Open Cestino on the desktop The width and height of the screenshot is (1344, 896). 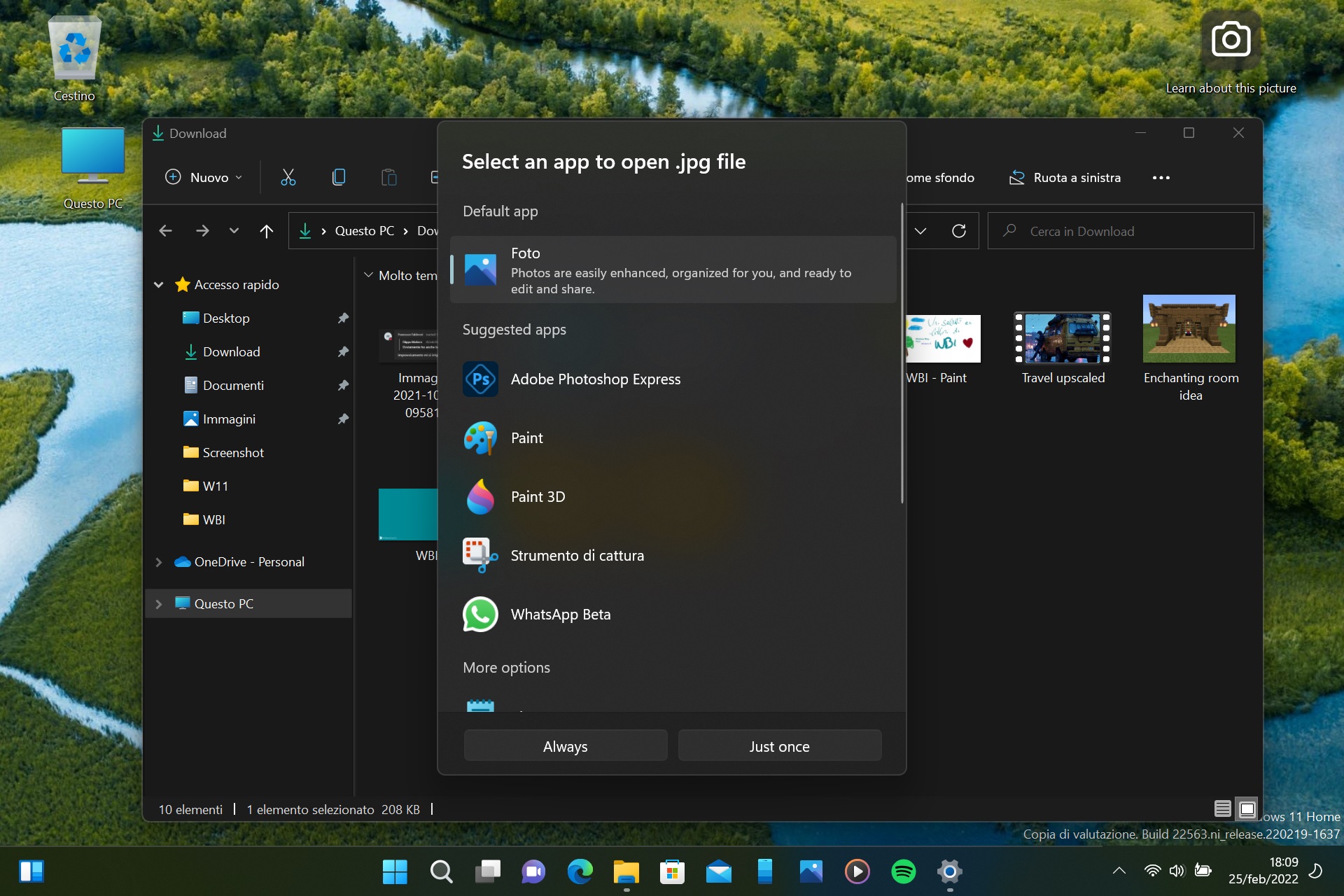click(74, 59)
